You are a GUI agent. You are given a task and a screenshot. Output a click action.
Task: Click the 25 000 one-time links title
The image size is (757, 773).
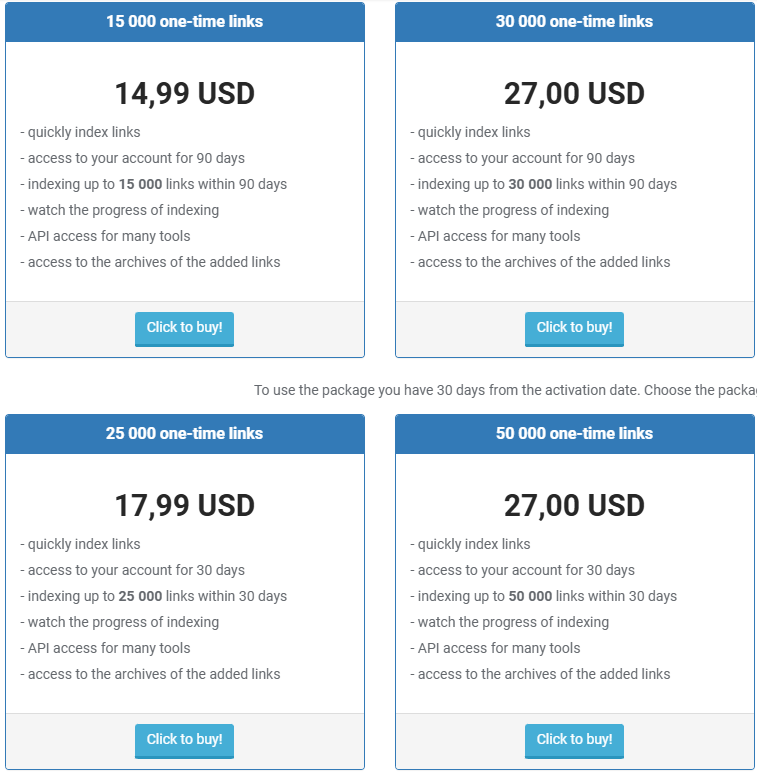pyautogui.click(x=185, y=433)
